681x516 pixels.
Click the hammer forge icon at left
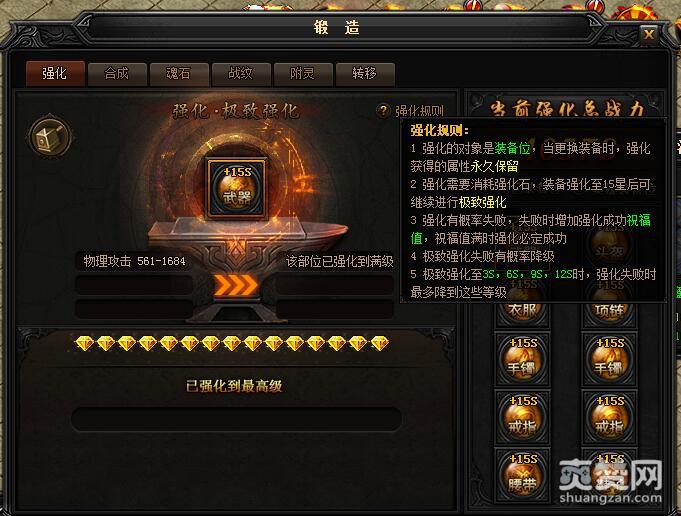coord(50,137)
